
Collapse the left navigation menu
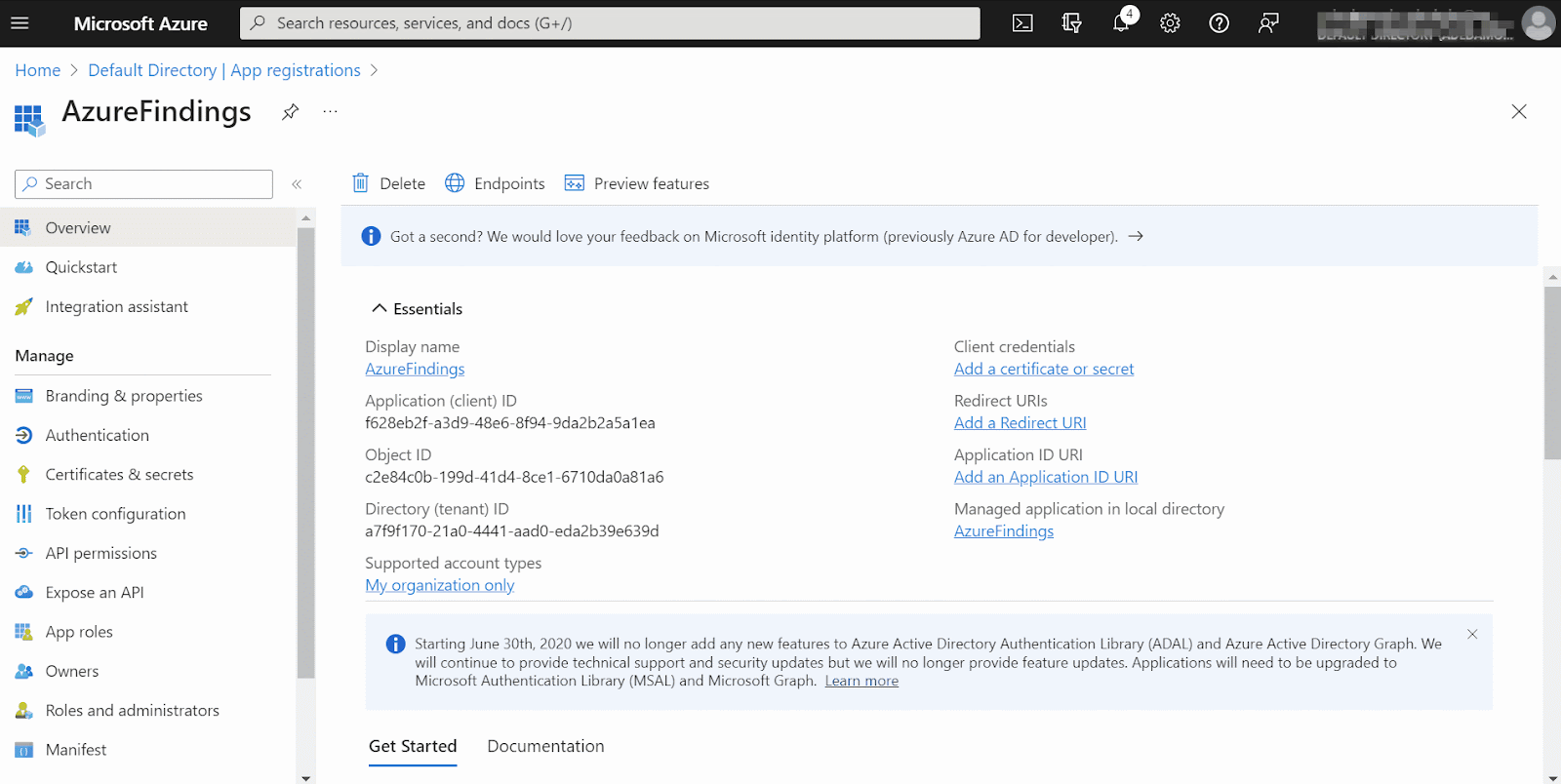click(297, 183)
